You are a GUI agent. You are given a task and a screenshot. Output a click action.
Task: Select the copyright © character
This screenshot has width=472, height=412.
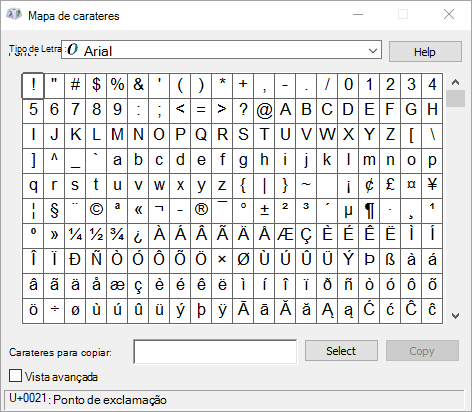click(96, 211)
